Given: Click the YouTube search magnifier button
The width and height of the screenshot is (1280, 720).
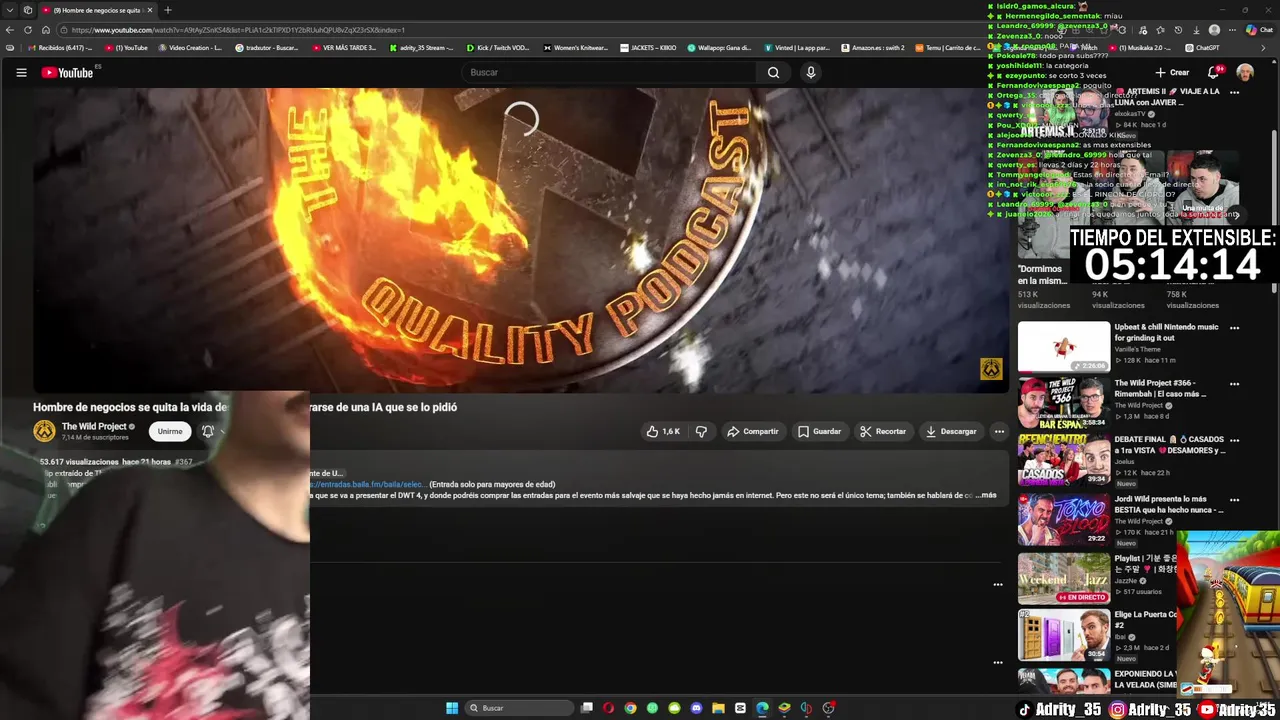Looking at the screenshot, I should click(773, 72).
